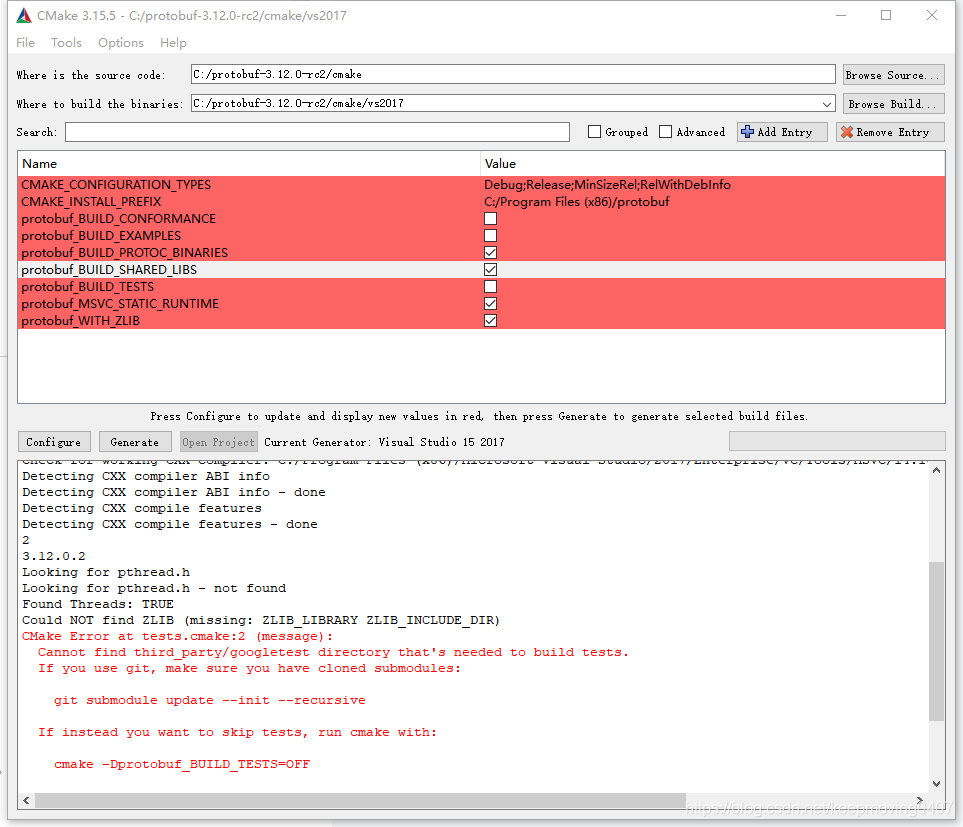Close the CMake window
The width and height of the screenshot is (963, 827).
pos(932,15)
